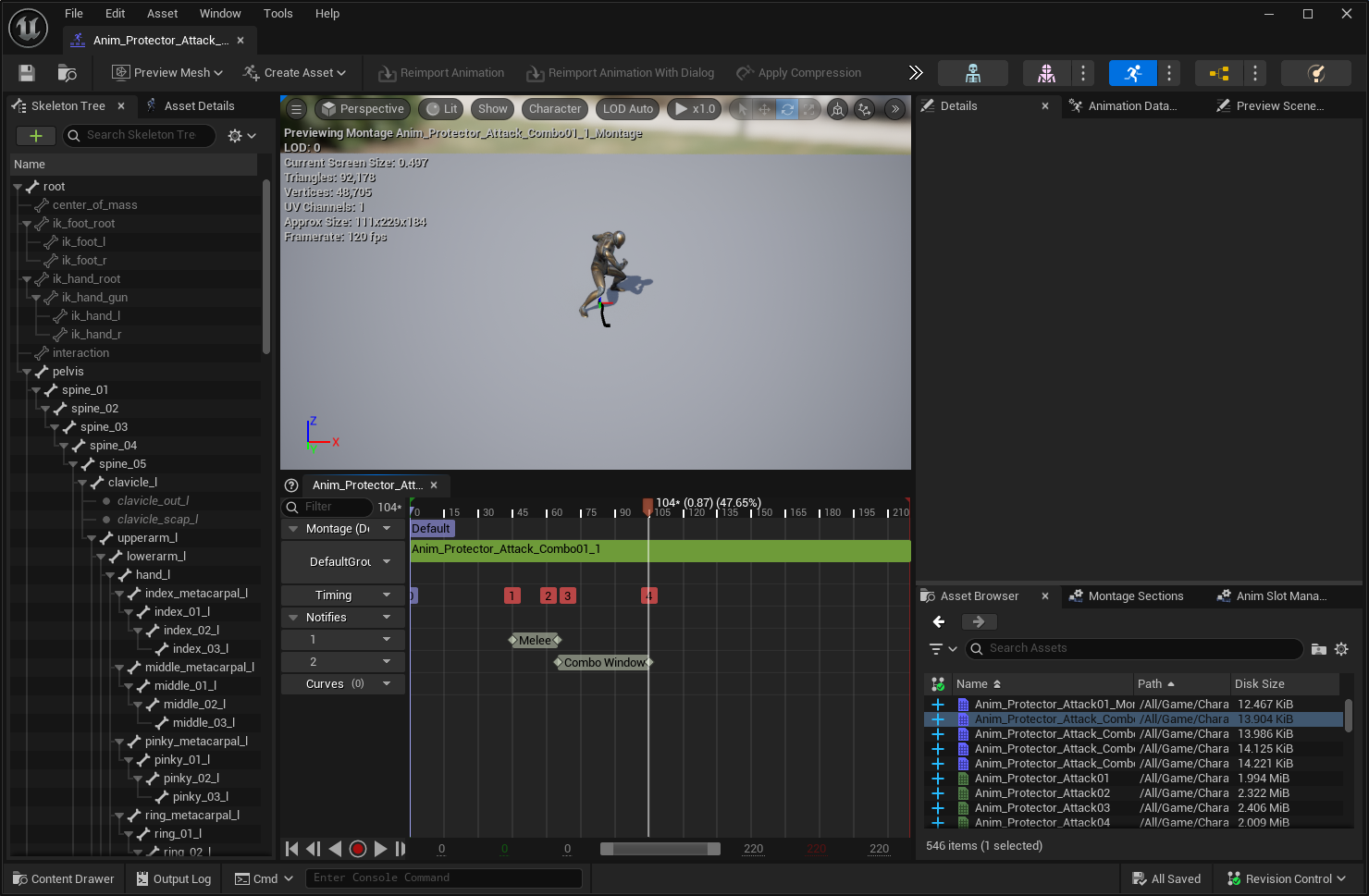Screen dimensions: 1369x896
Task: Toggle the translate mode in viewport toolbar
Action: [x=764, y=109]
